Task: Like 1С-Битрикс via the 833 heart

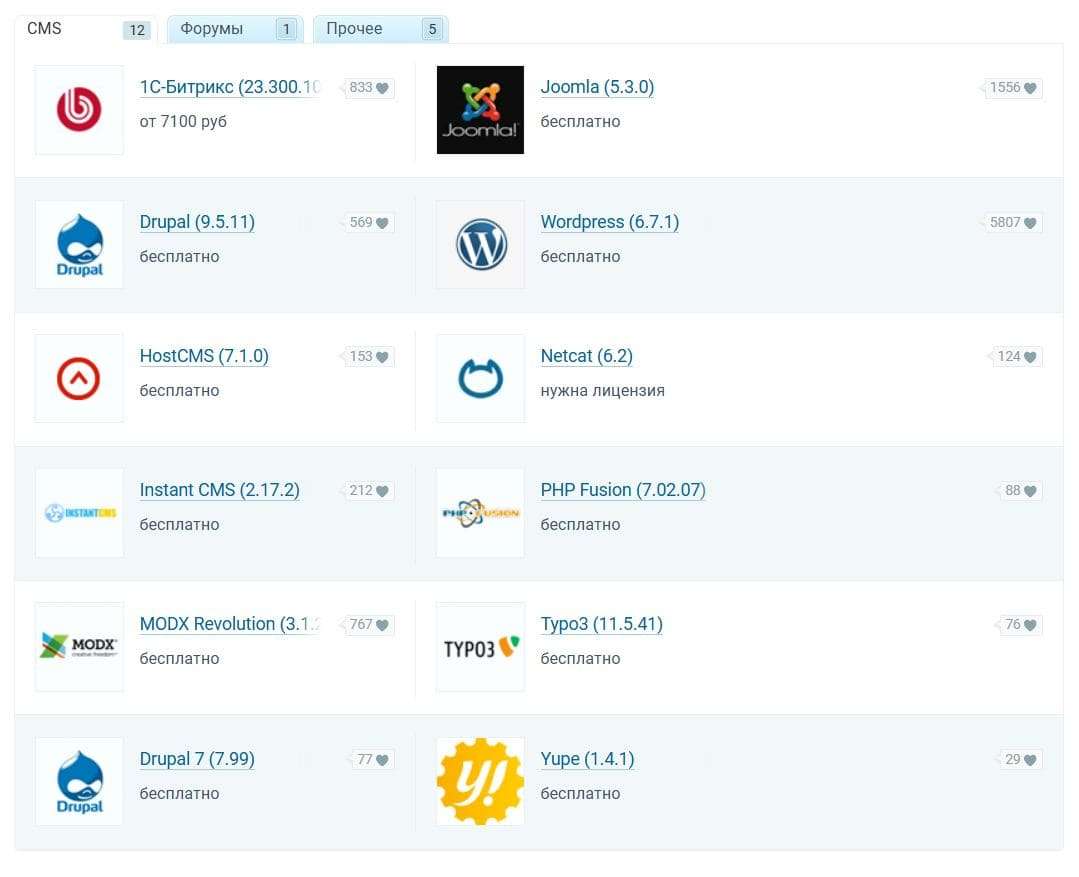Action: point(382,88)
